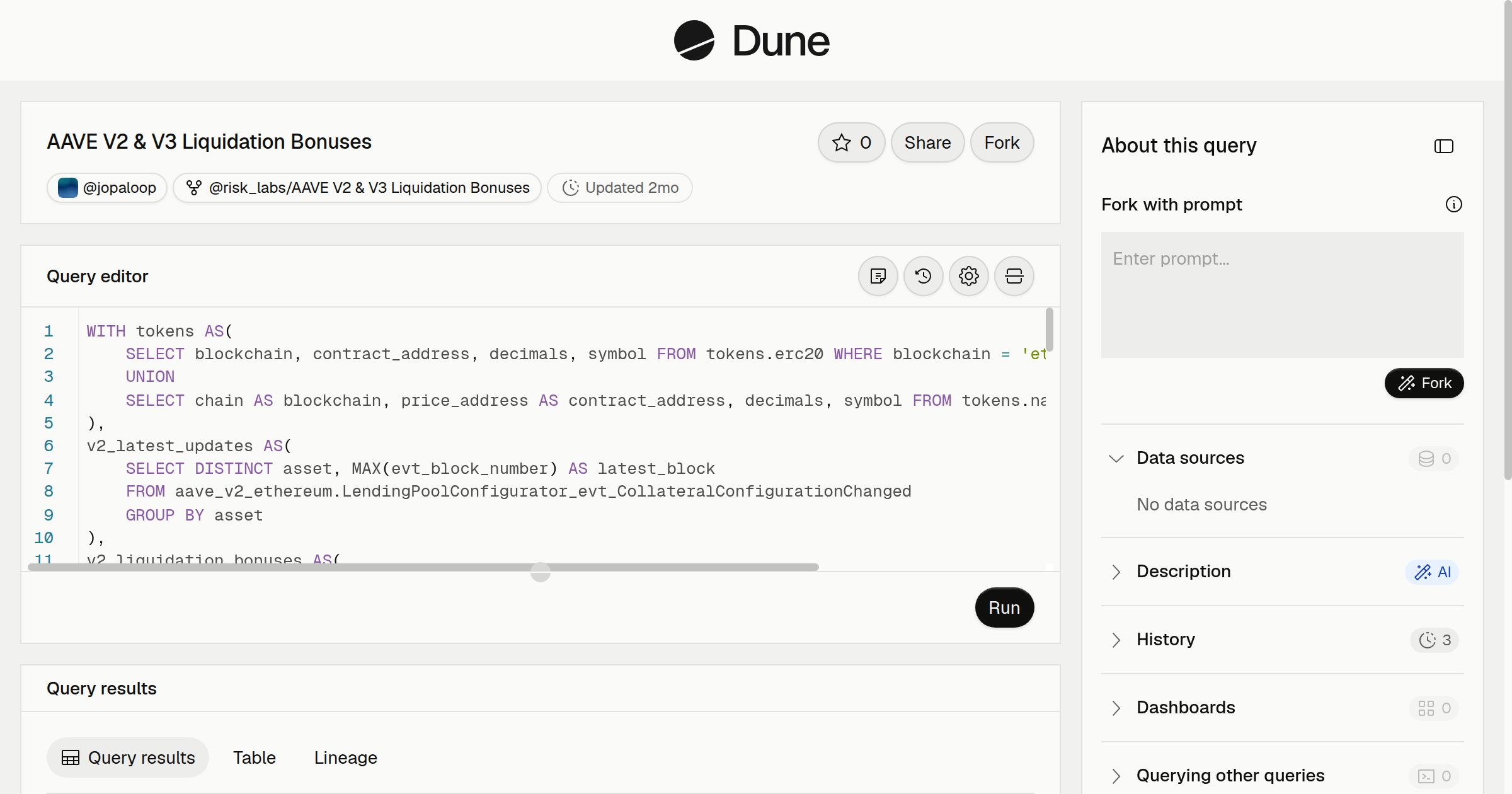Click the editor horizontal scrollbar
Viewport: 1512px width, 794px height.
(423, 567)
